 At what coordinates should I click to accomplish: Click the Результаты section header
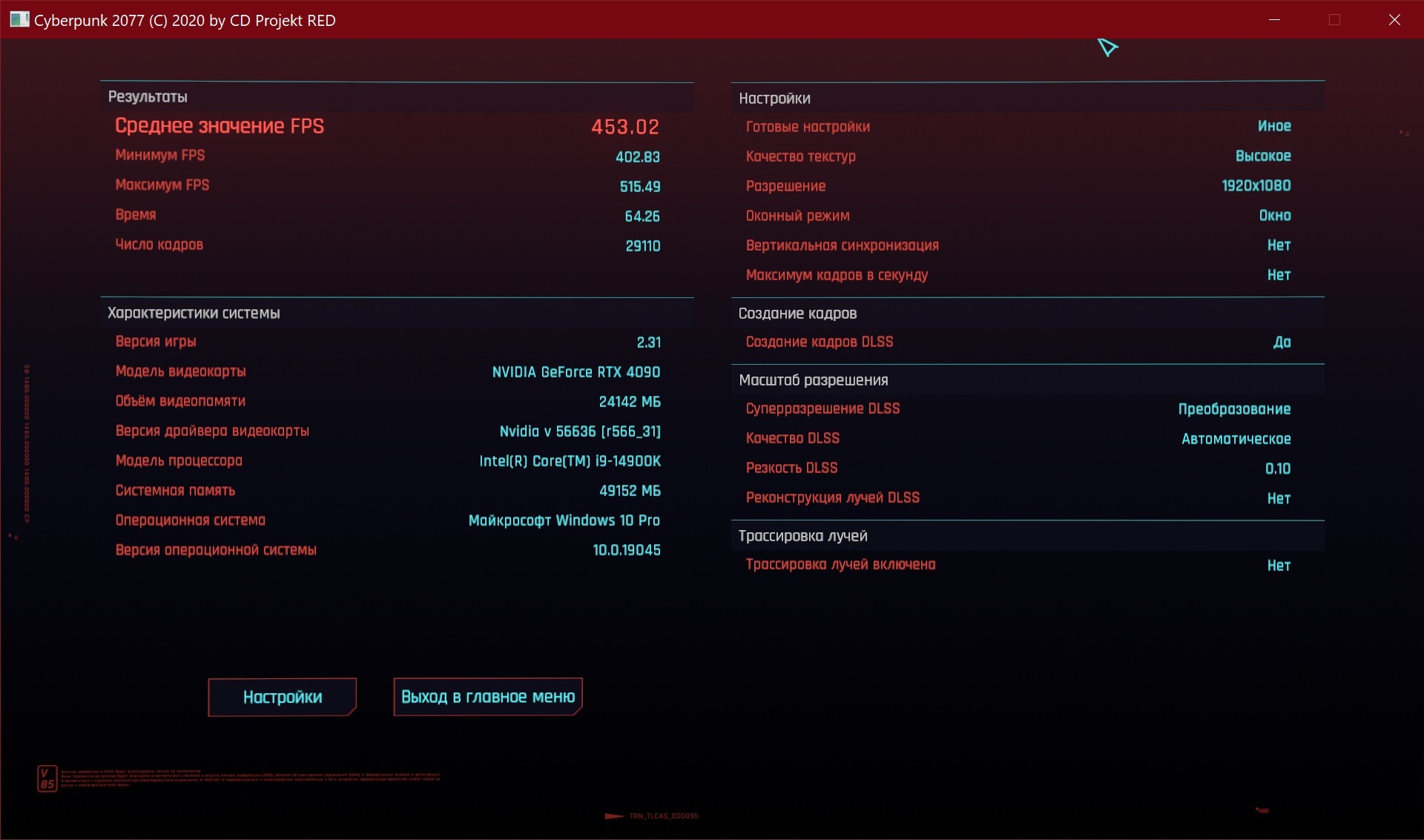click(148, 97)
